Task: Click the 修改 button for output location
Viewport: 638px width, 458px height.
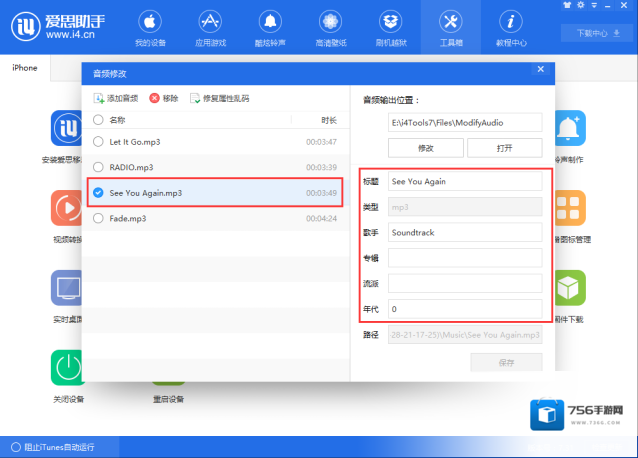Action: [x=425, y=148]
